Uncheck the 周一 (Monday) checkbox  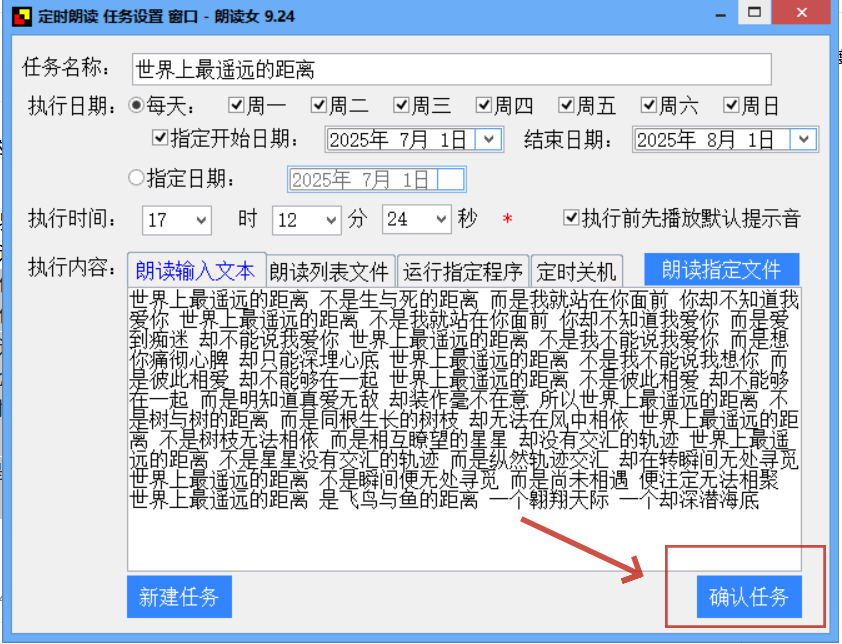[x=236, y=105]
